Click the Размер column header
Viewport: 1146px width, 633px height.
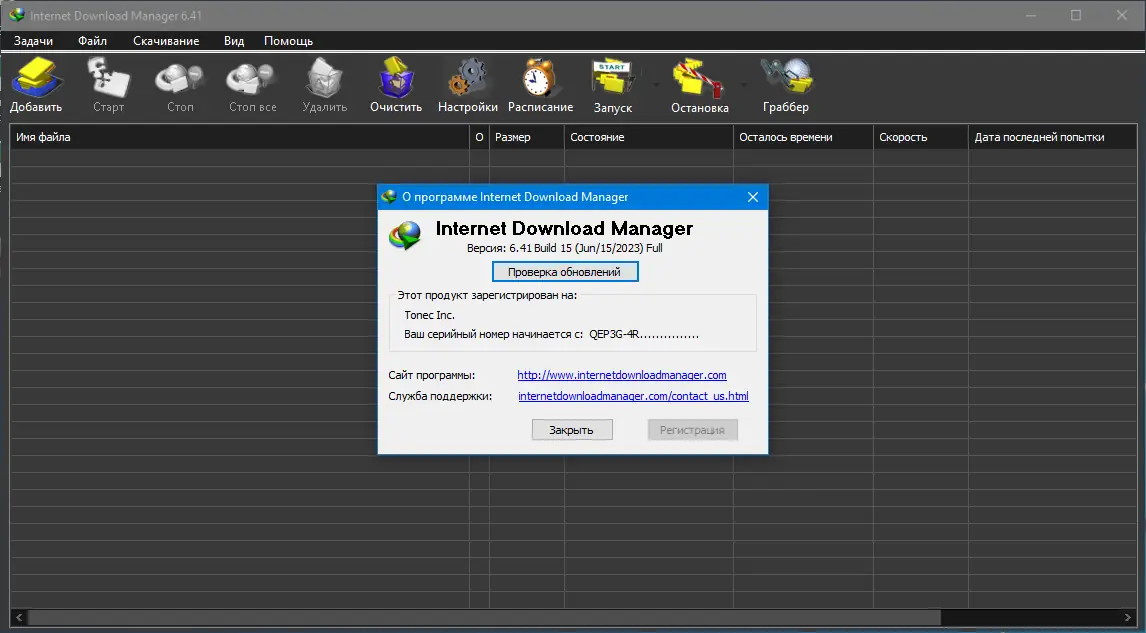(x=513, y=136)
